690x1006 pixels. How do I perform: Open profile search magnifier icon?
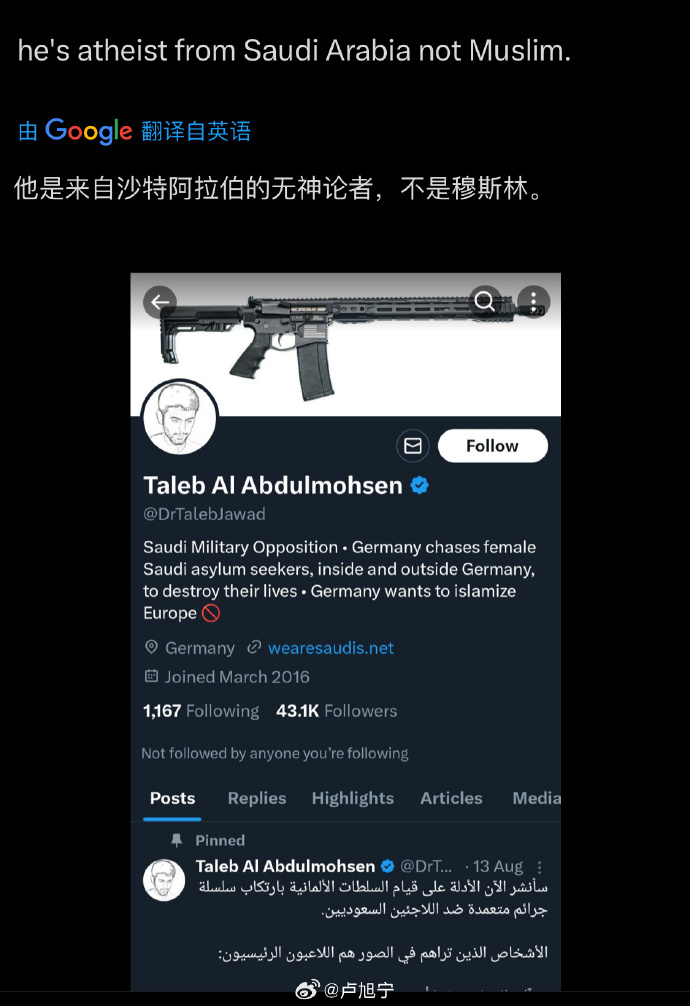point(485,301)
